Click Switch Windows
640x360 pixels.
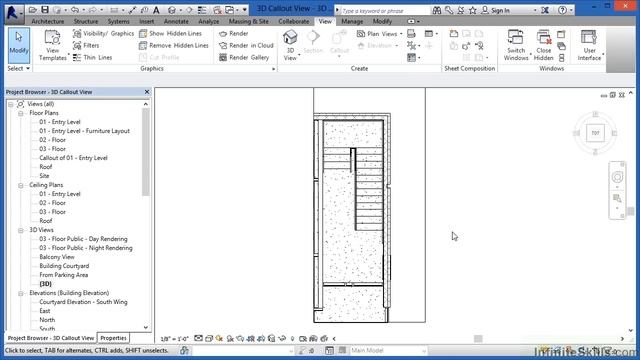pyautogui.click(x=516, y=45)
